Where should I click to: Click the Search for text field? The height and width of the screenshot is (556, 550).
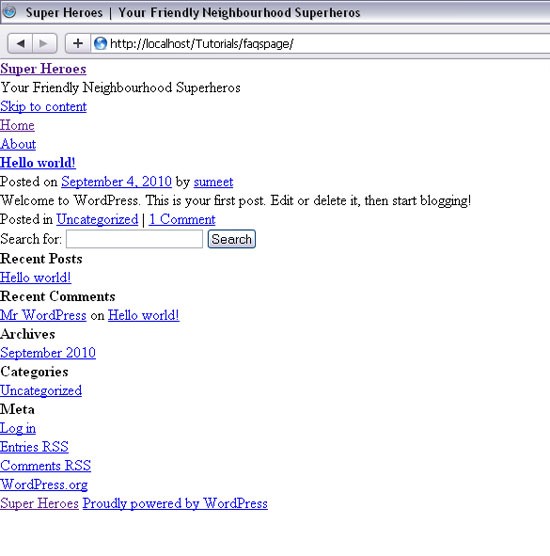(134, 239)
